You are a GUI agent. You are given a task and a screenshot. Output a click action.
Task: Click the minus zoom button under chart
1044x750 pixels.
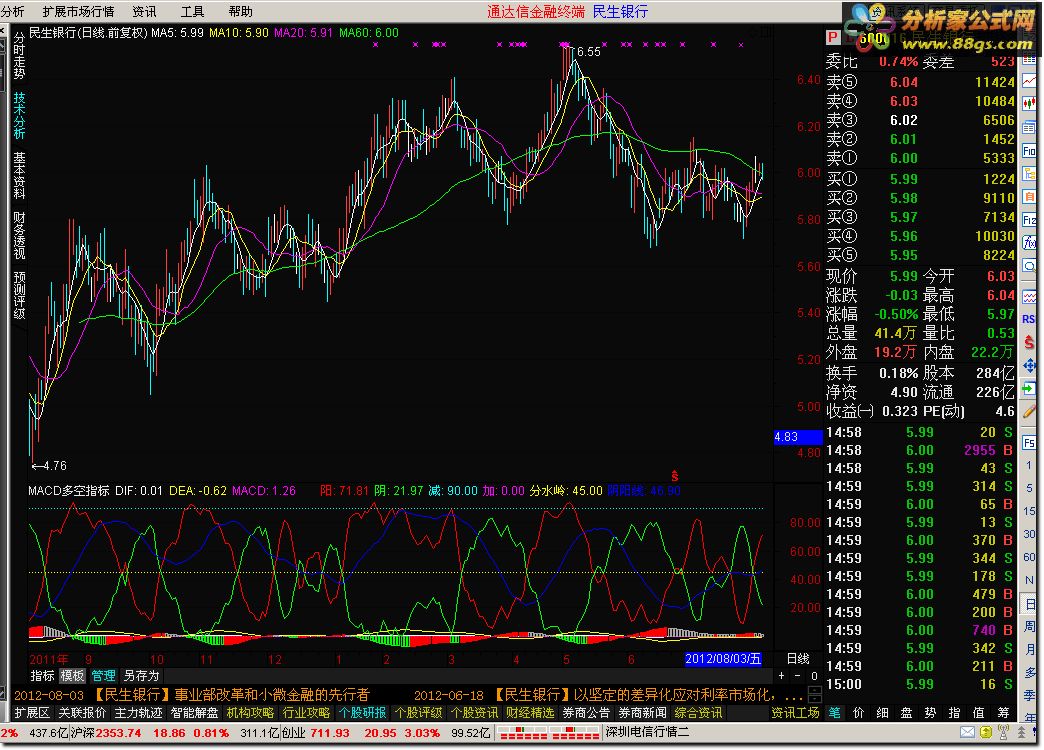tap(798, 675)
